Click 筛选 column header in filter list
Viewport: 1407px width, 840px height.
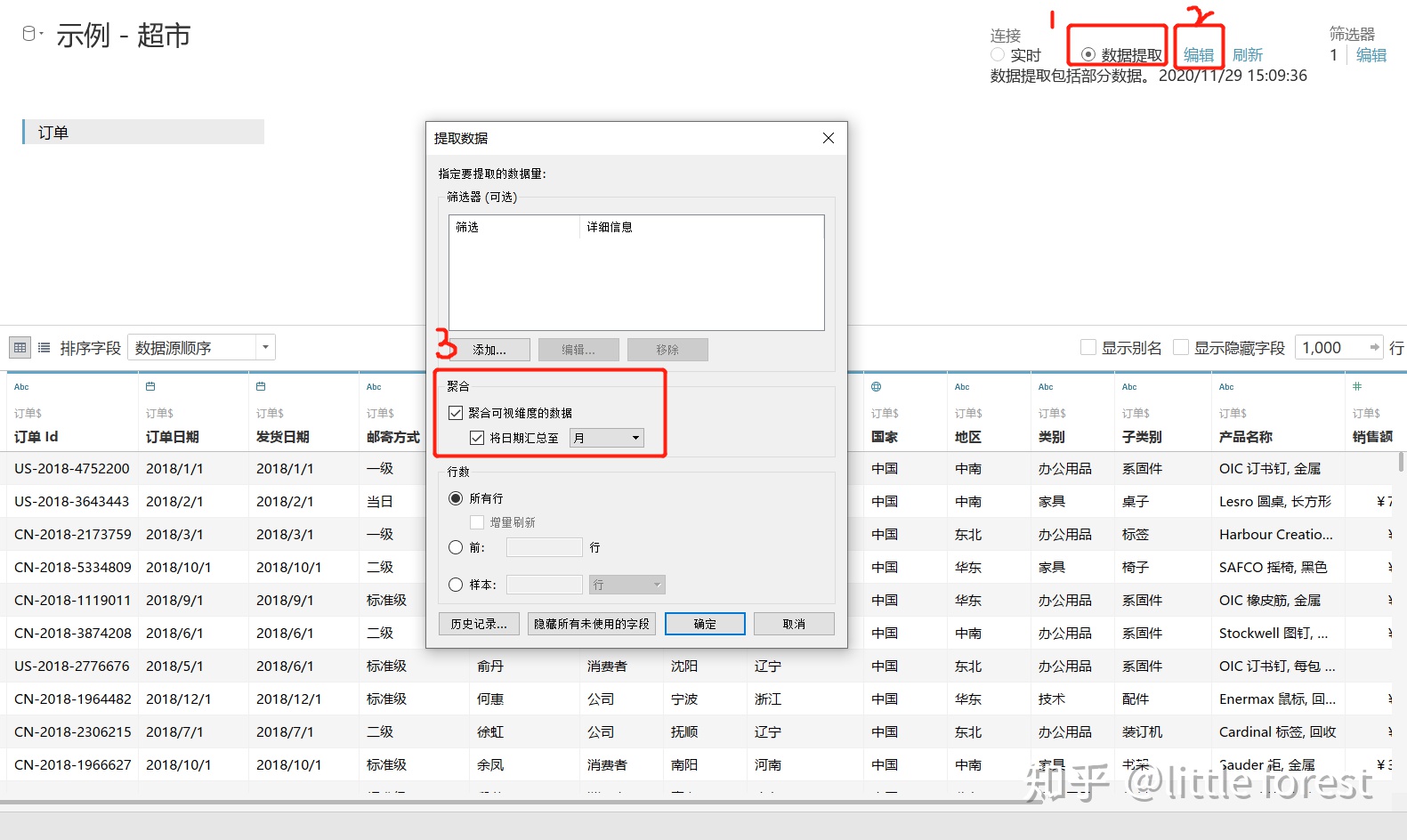pos(467,227)
